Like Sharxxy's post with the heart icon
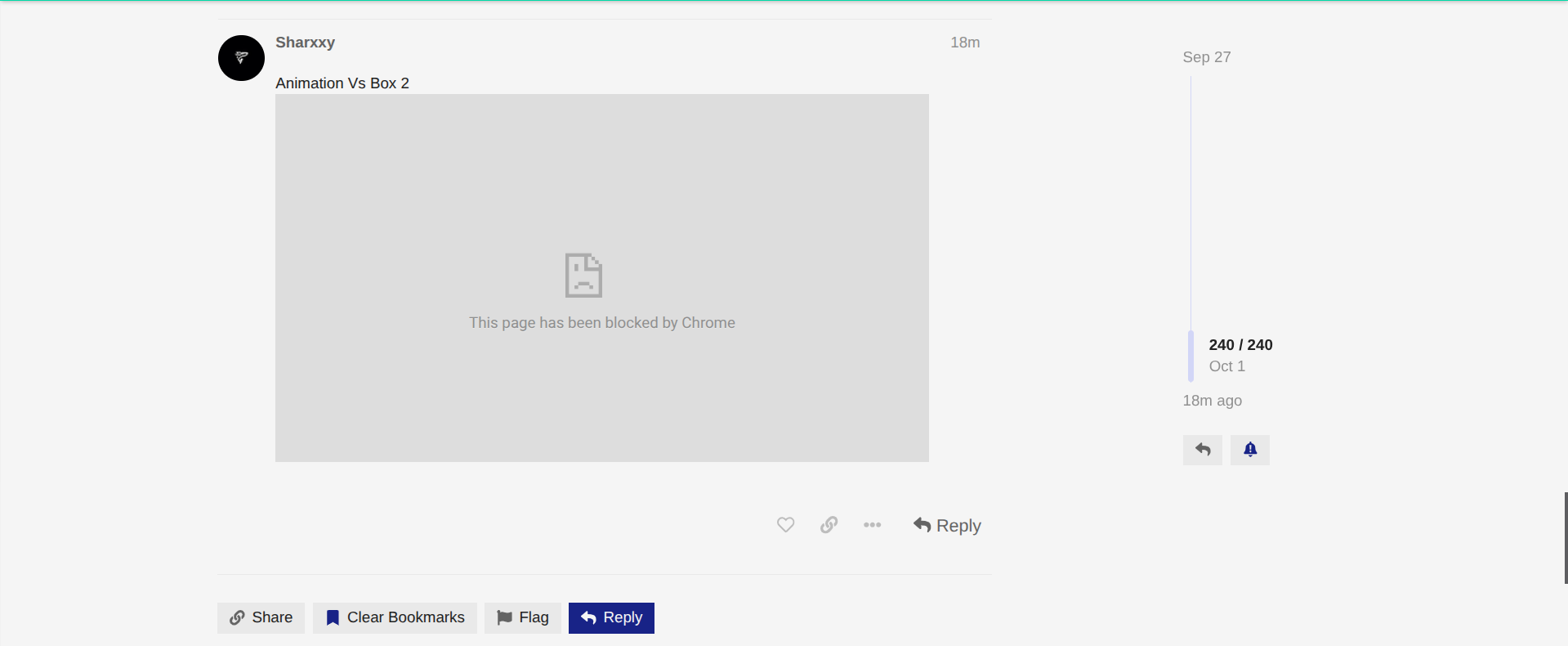The height and width of the screenshot is (646, 1568). (x=785, y=525)
